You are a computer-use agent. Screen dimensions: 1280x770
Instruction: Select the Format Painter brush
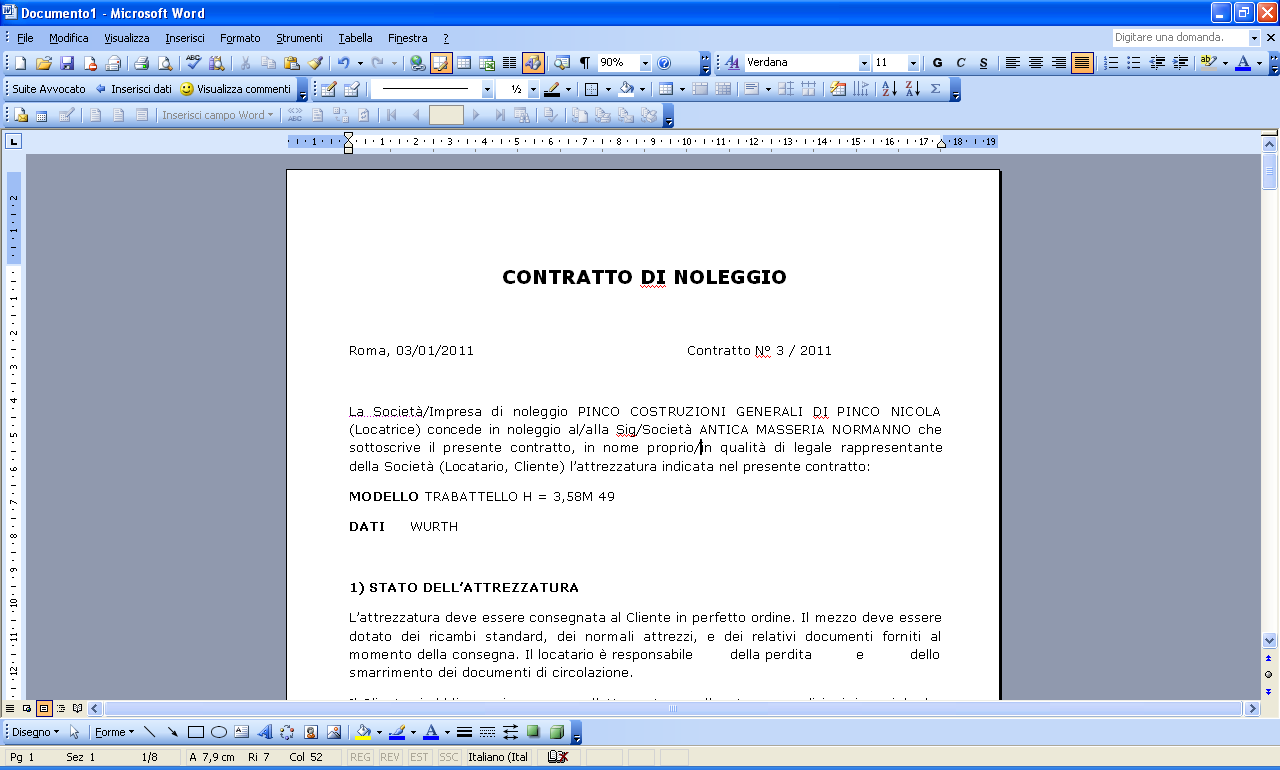(315, 63)
